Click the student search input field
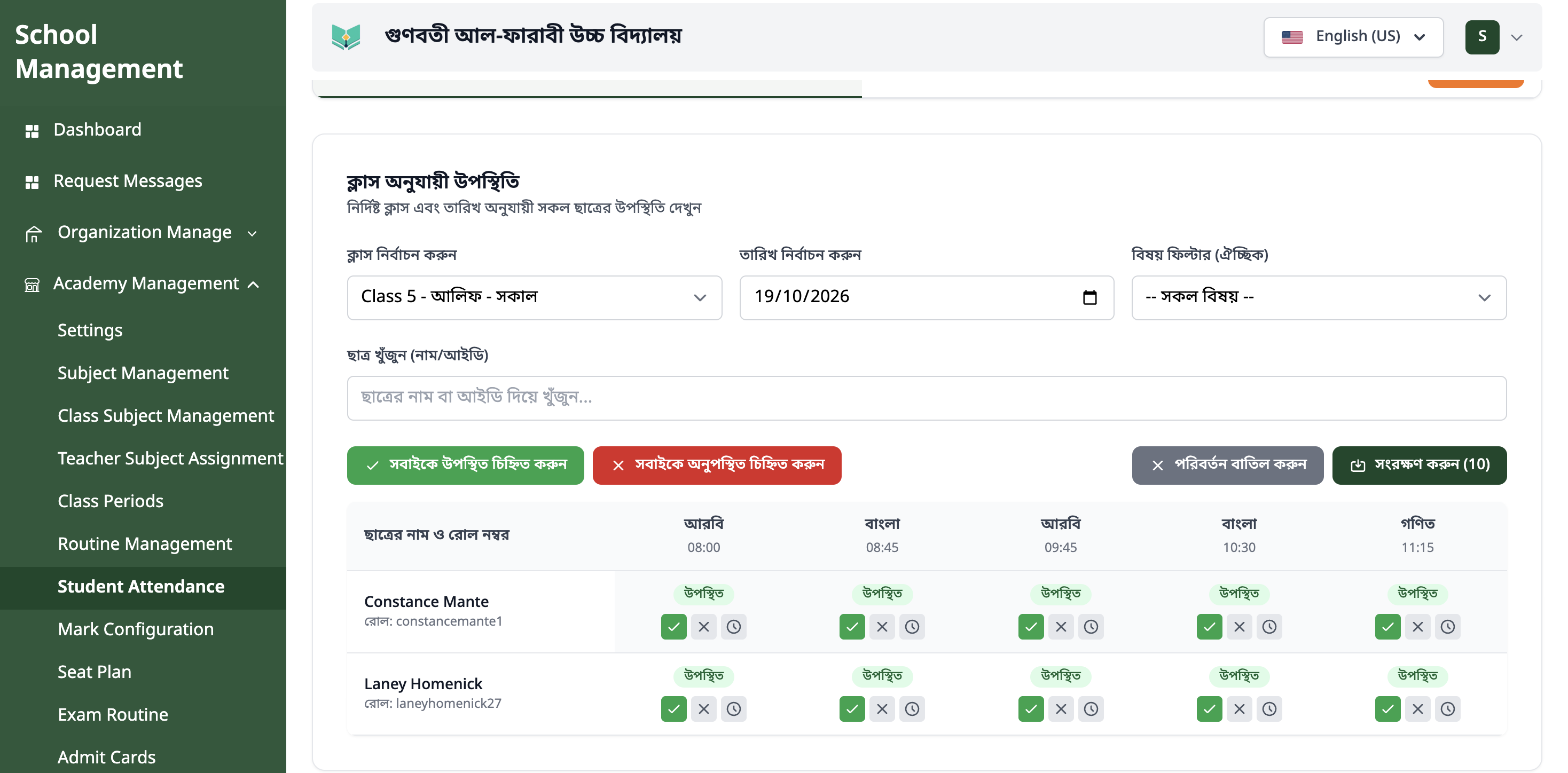Viewport: 1568px width, 773px height. tap(927, 398)
